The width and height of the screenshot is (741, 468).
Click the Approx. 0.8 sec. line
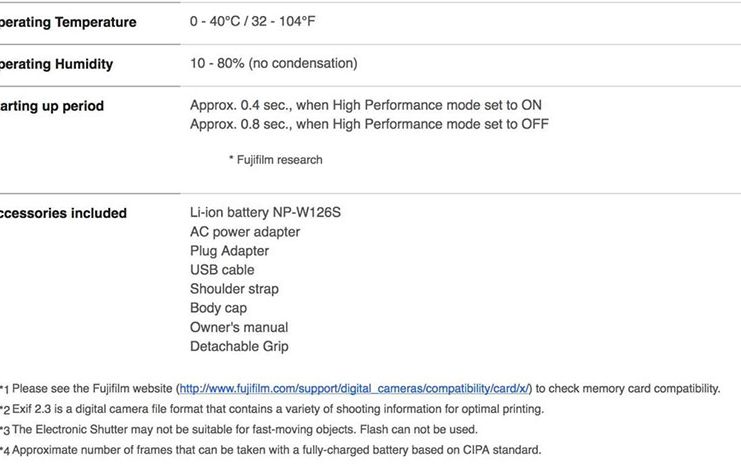pos(369,124)
